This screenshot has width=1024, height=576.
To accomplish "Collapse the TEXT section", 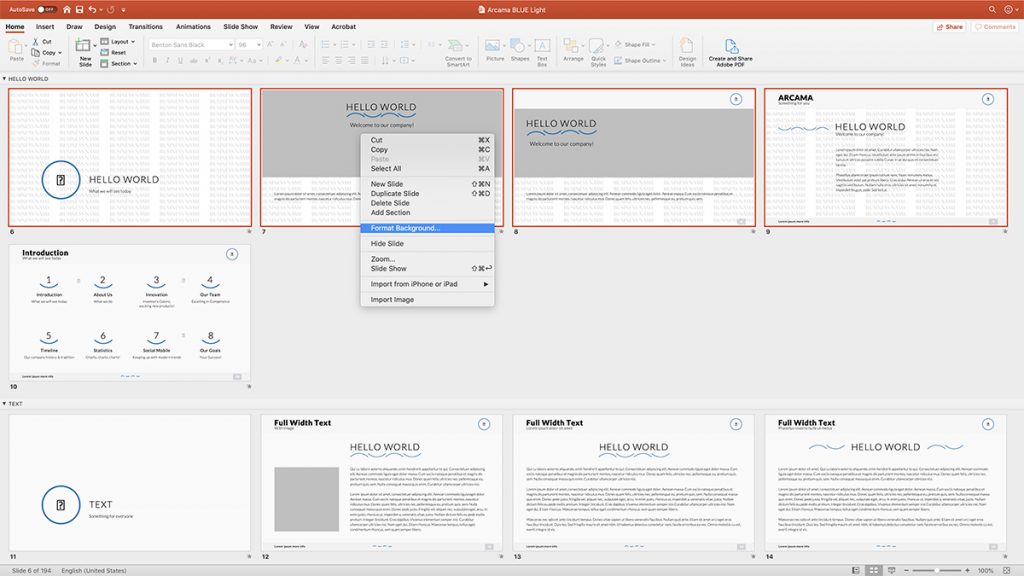I will coord(4,403).
